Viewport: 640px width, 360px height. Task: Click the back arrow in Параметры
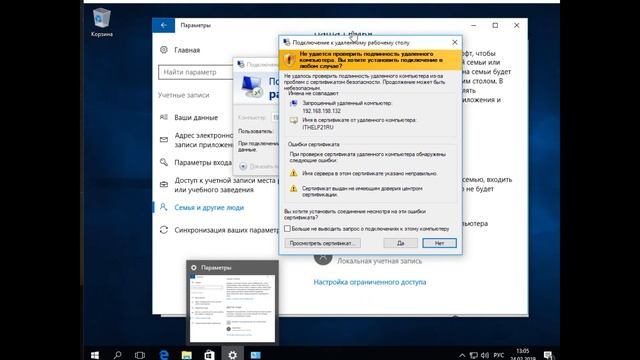[164, 25]
